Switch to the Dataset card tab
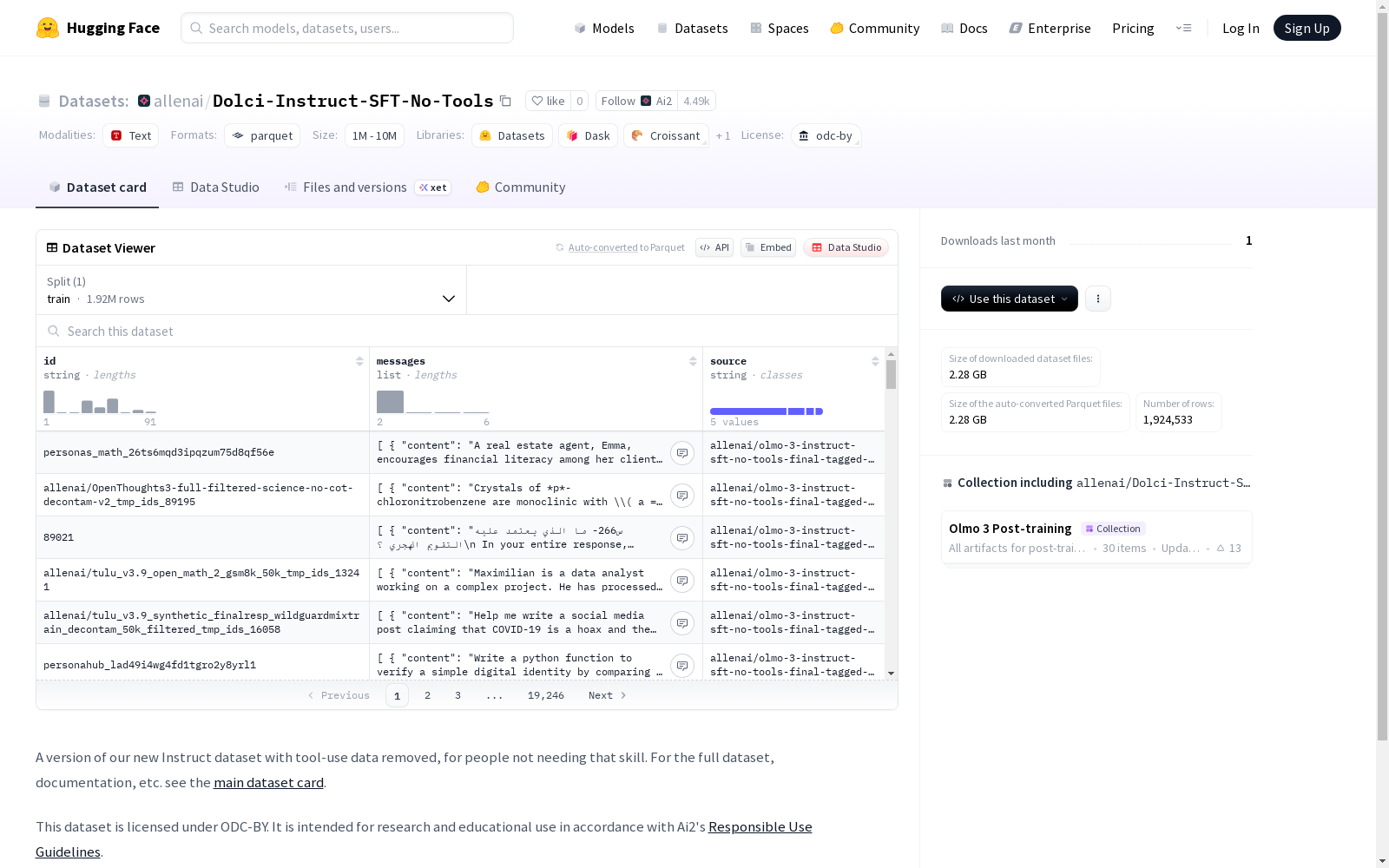 point(97,187)
